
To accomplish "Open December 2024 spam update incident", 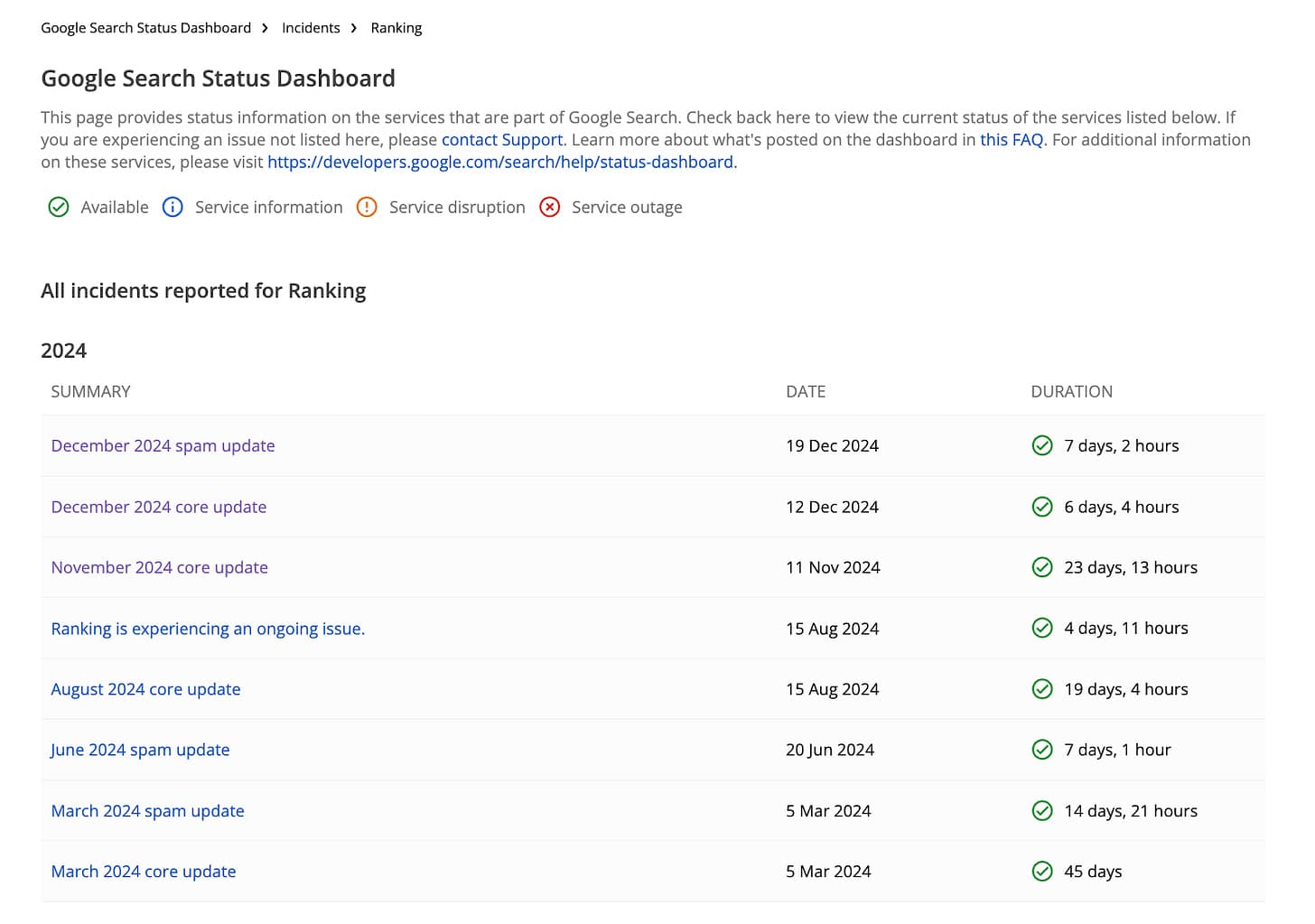I will coord(163,446).
